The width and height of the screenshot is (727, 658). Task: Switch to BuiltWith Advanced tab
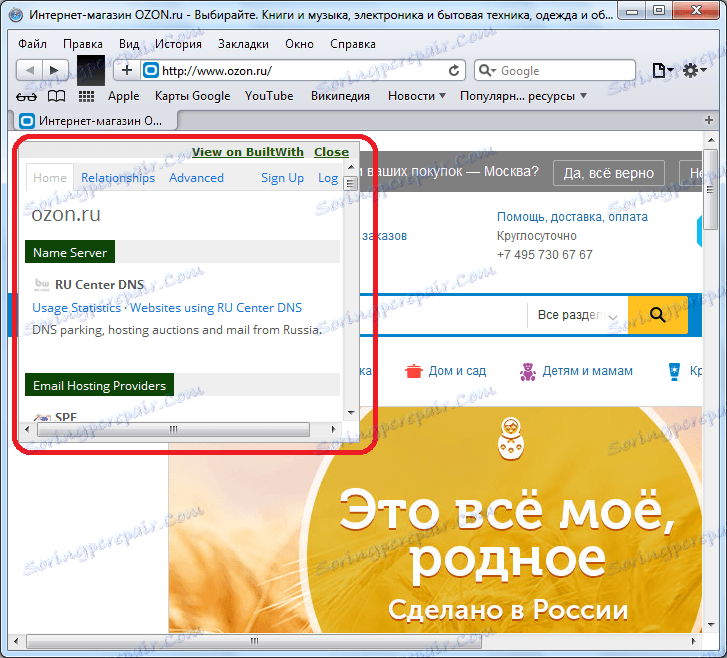(196, 178)
